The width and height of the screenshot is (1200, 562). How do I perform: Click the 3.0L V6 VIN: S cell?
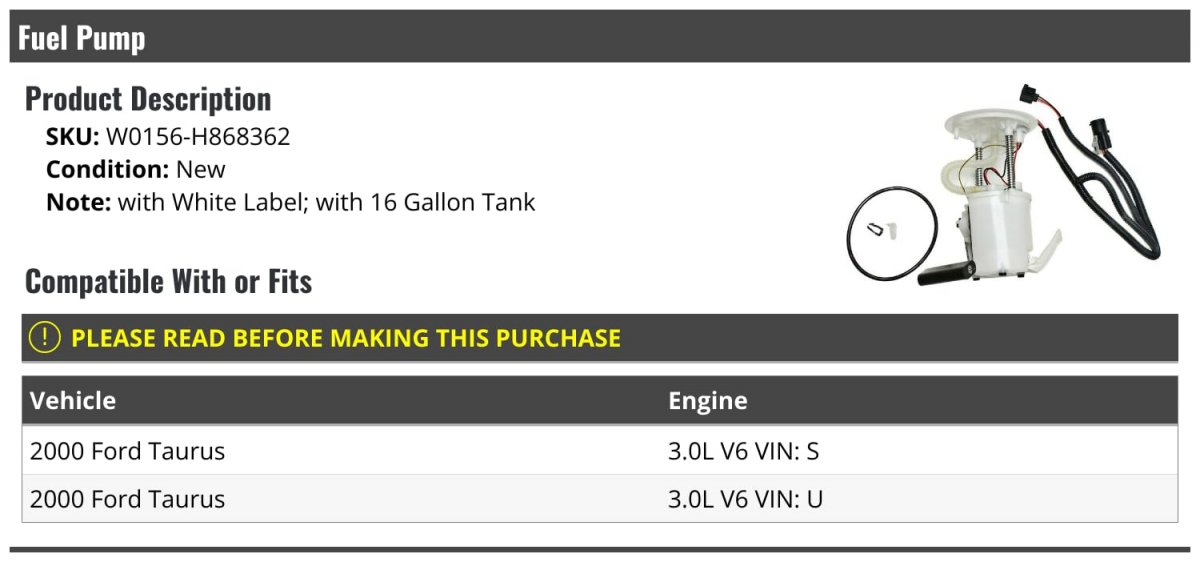[743, 451]
